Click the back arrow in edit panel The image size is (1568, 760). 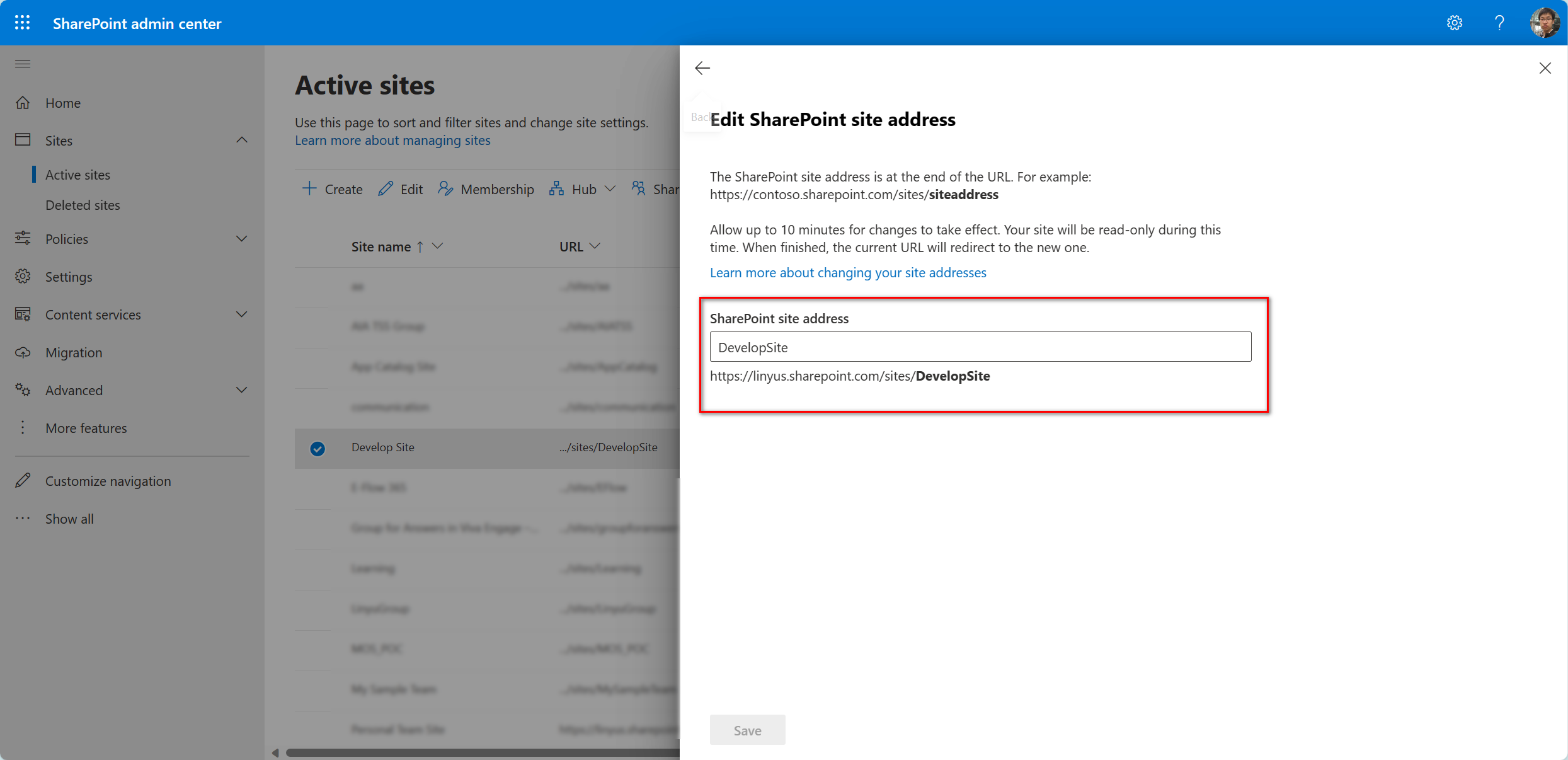pyautogui.click(x=702, y=68)
